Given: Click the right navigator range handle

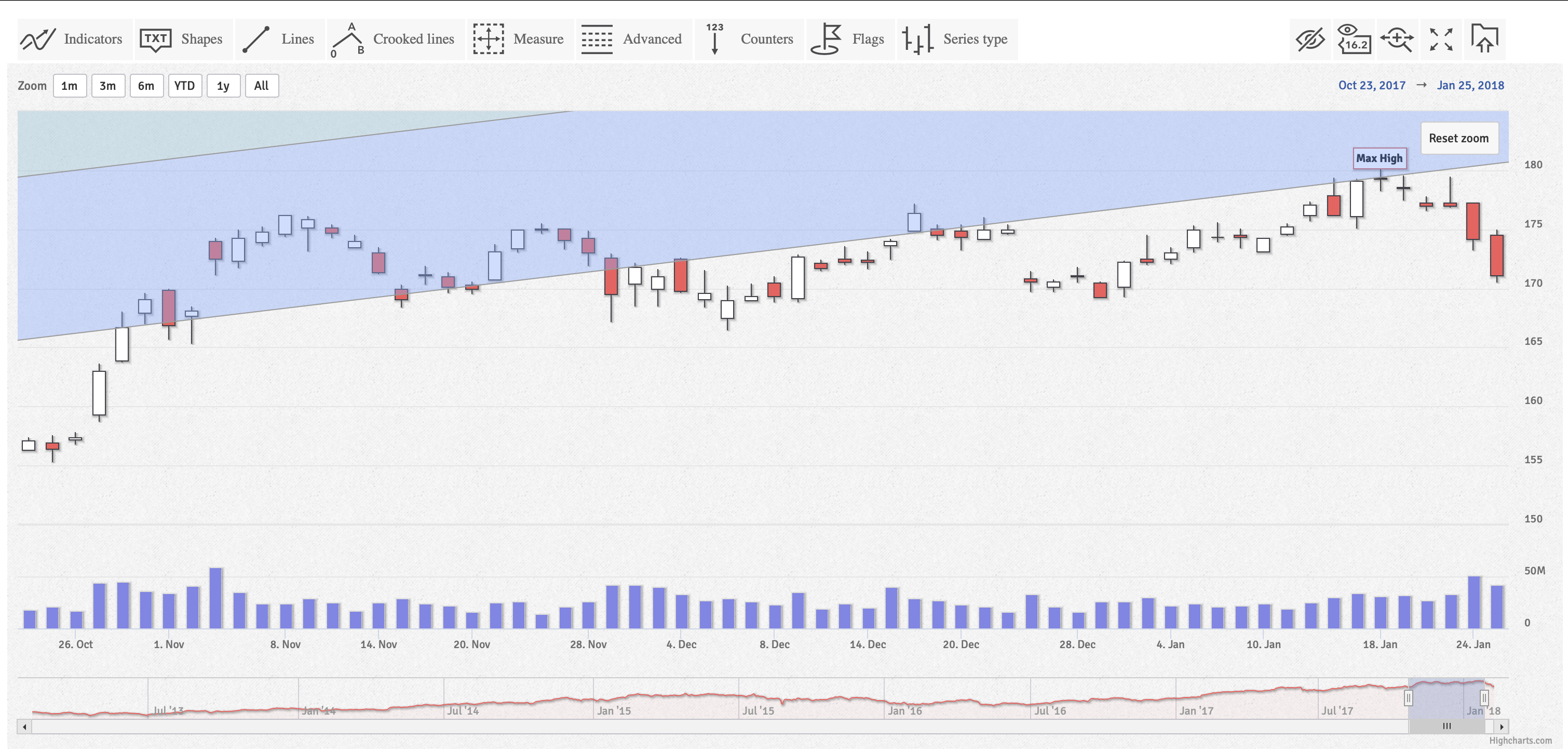Looking at the screenshot, I should [x=1483, y=697].
